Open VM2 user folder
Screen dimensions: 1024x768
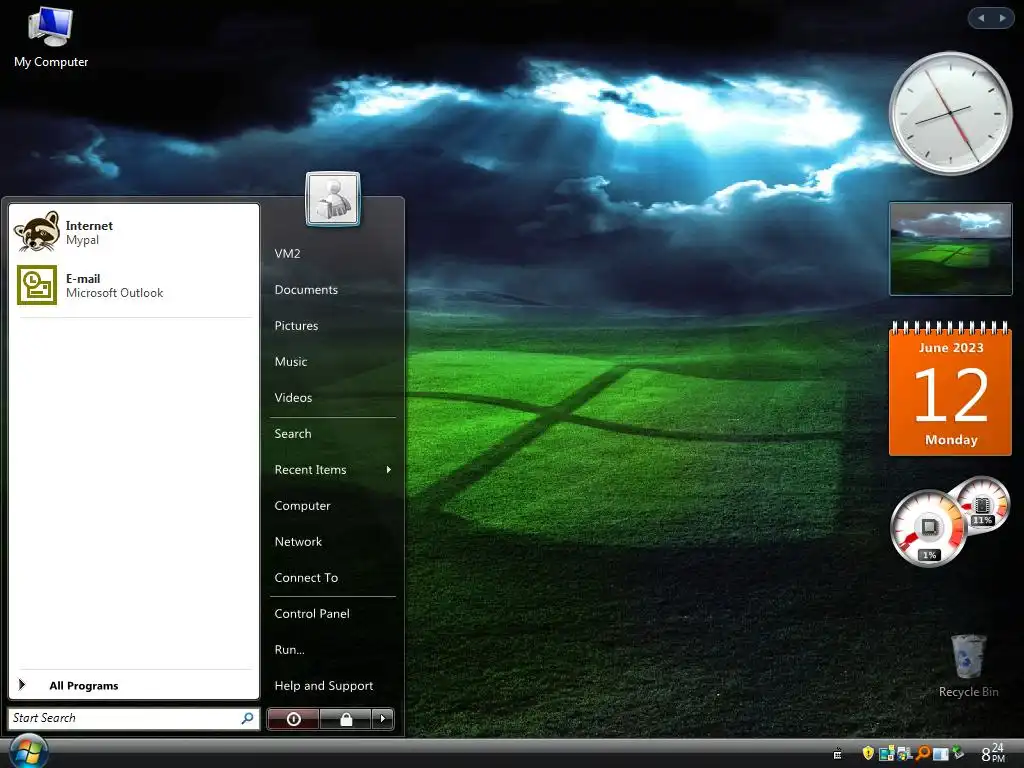coord(287,253)
